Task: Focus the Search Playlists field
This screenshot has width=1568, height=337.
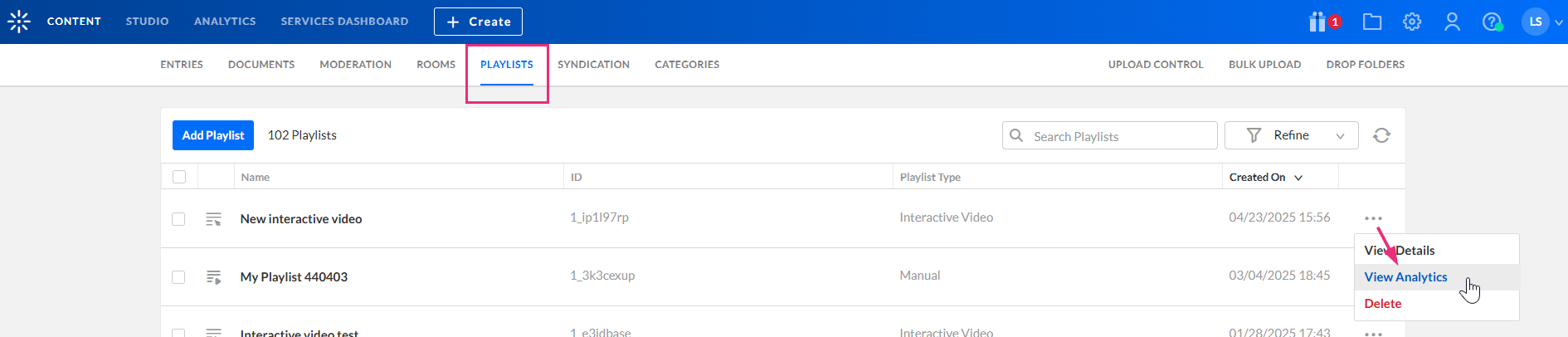Action: pyautogui.click(x=1109, y=135)
